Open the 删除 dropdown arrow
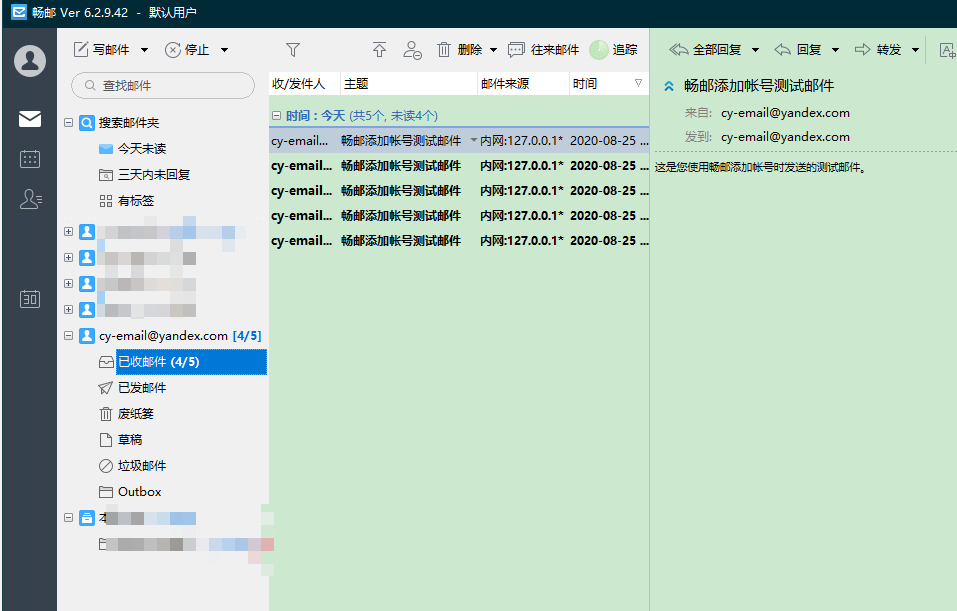This screenshot has height=611, width=957. tap(494, 50)
